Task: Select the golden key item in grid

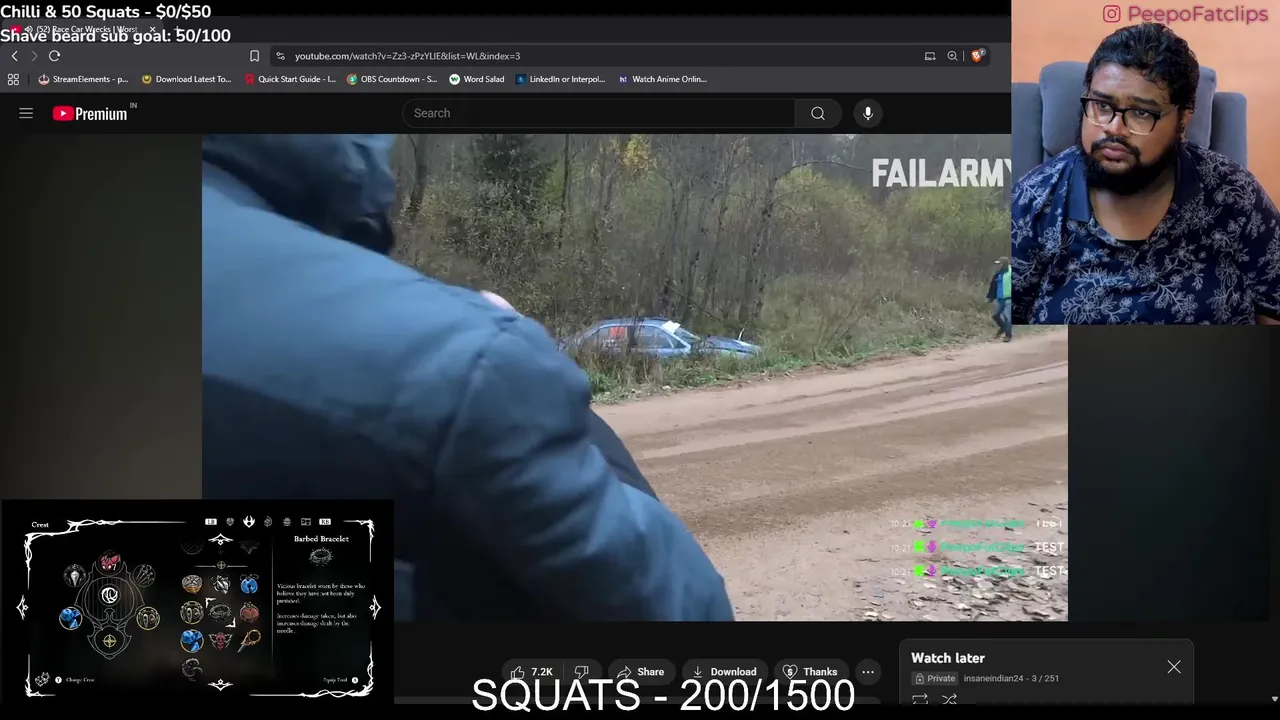Action: 249,641
